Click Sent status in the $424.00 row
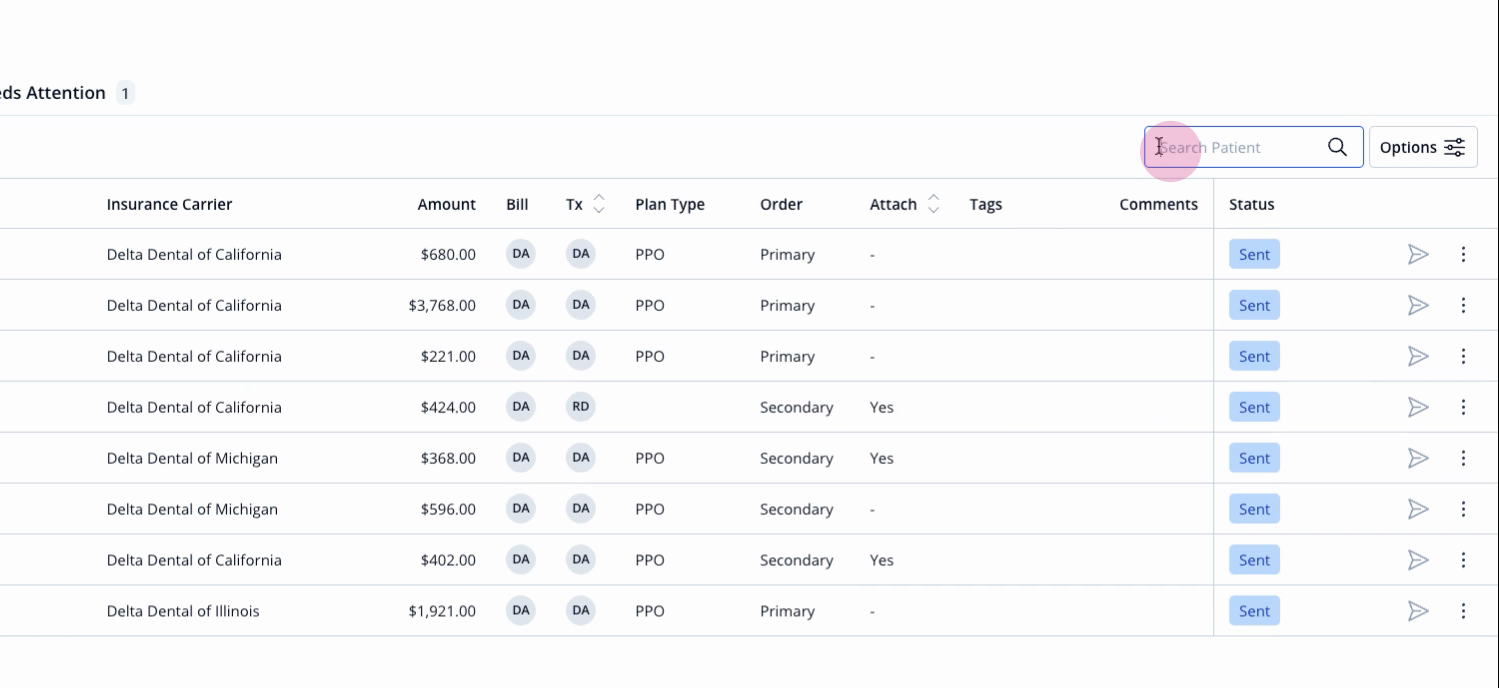 coord(1254,407)
